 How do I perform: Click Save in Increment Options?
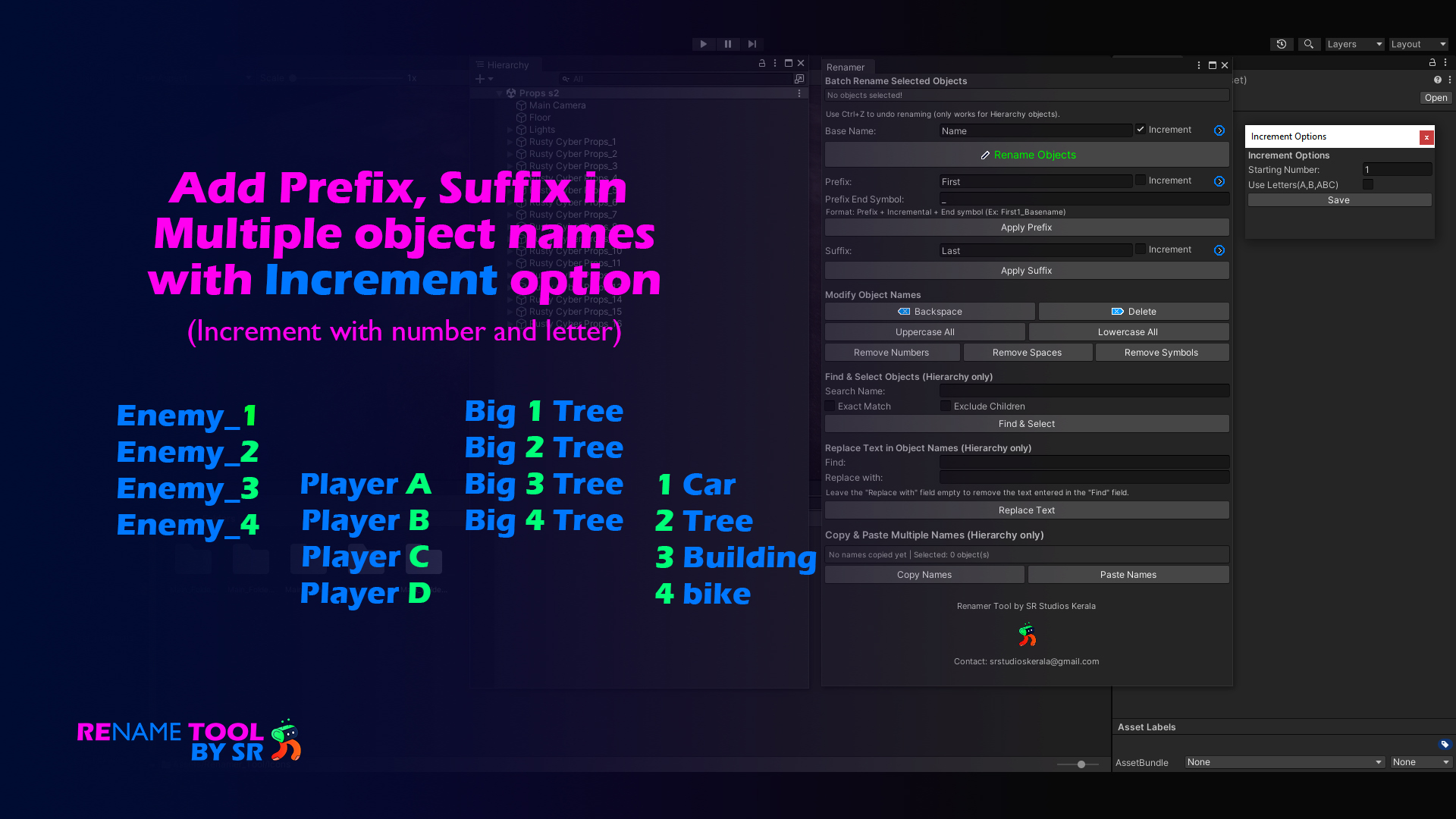coord(1339,200)
